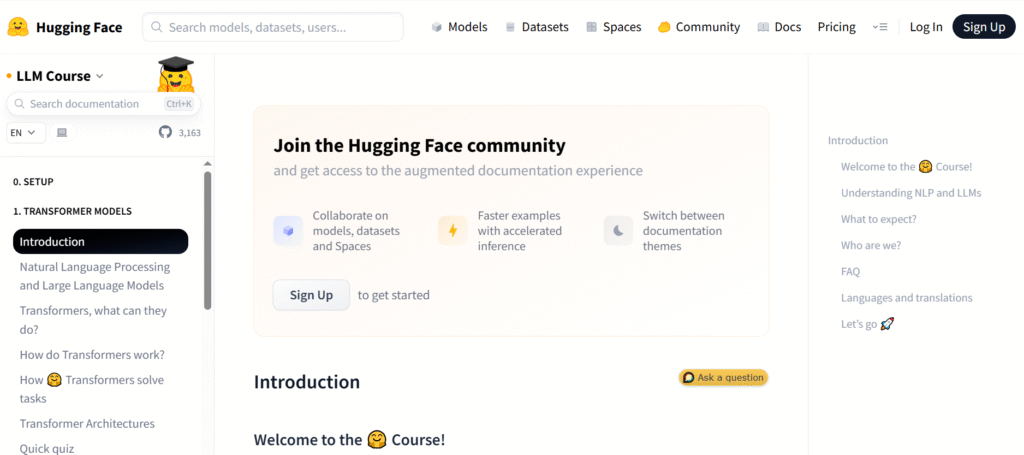
Task: Click the Sign Up button in community banner
Action: click(x=312, y=295)
